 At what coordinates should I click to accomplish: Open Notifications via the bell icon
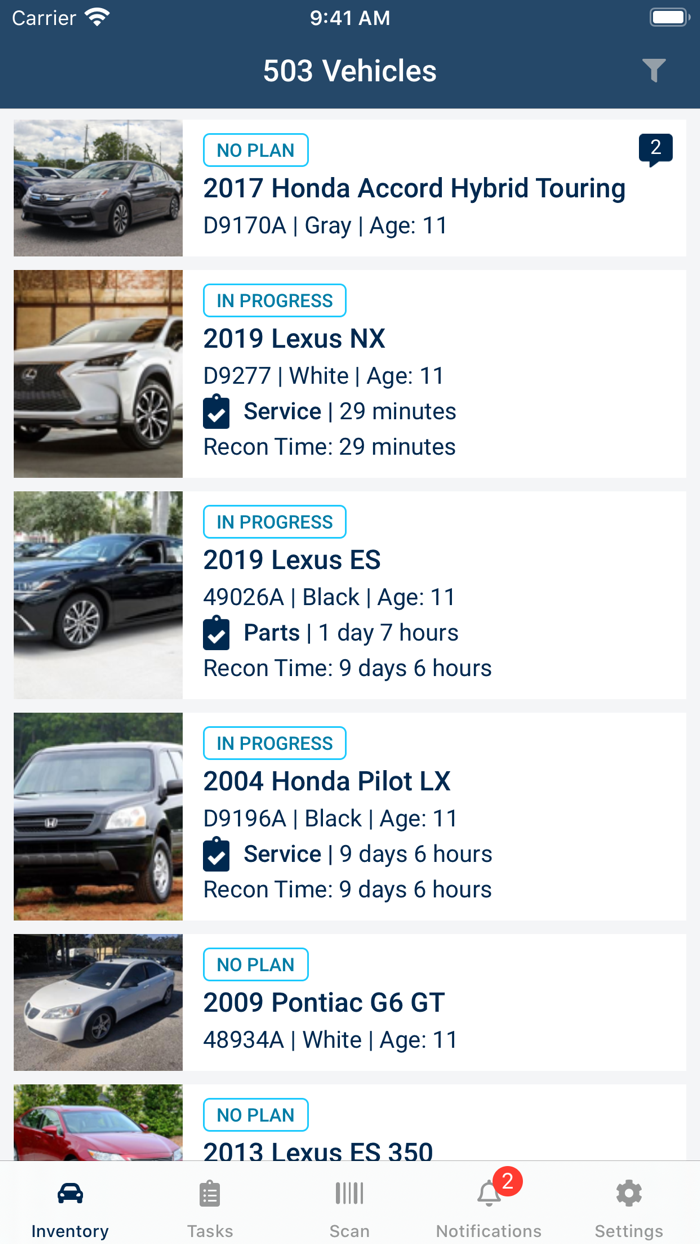[489, 1192]
